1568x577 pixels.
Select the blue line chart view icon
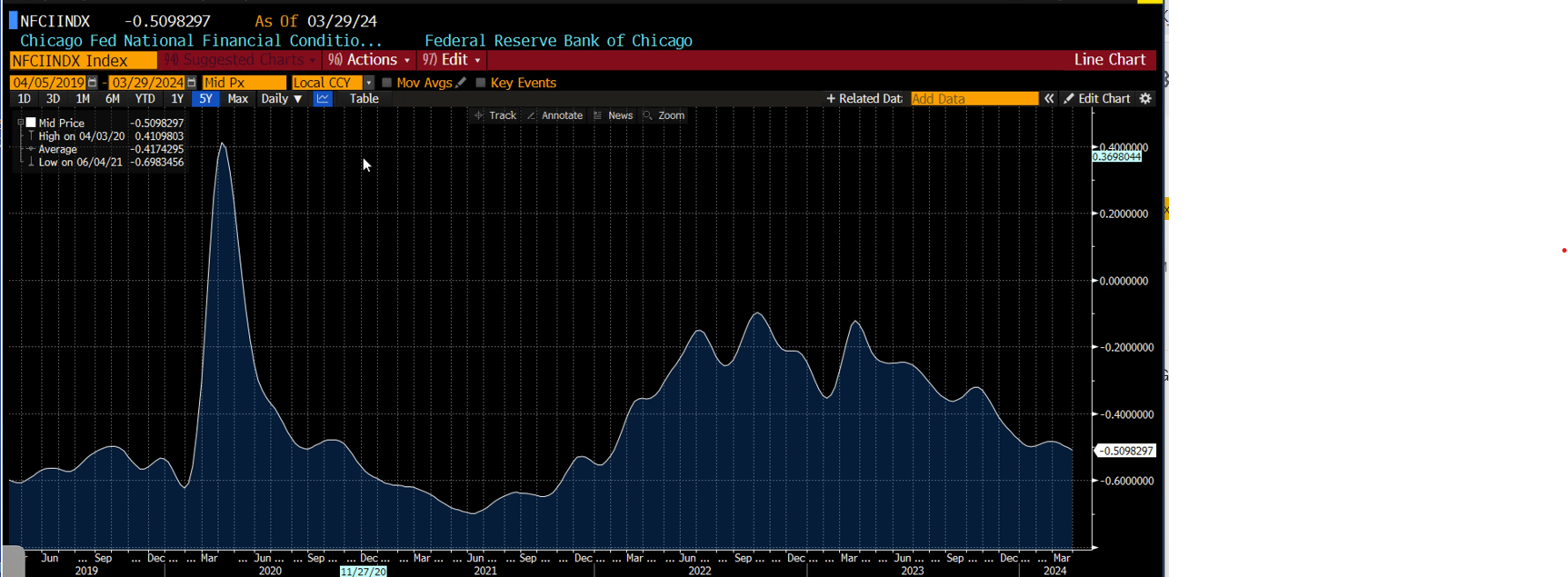click(x=323, y=99)
